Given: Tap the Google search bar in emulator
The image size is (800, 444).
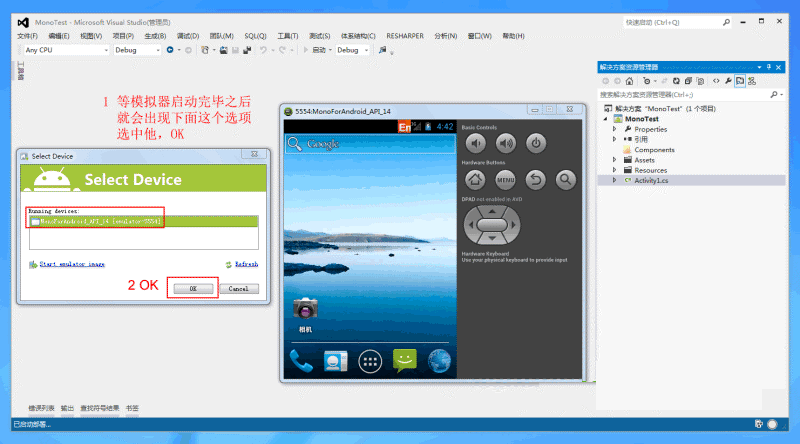Looking at the screenshot, I should (370, 144).
